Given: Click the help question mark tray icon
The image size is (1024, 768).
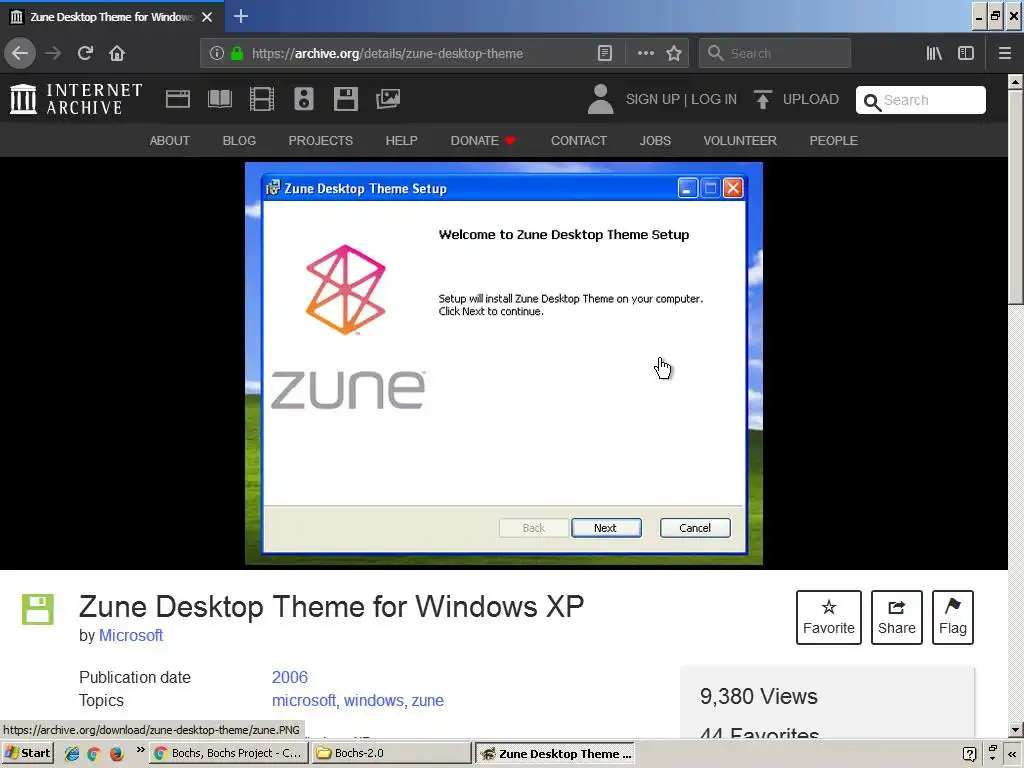Looking at the screenshot, I should point(970,754).
